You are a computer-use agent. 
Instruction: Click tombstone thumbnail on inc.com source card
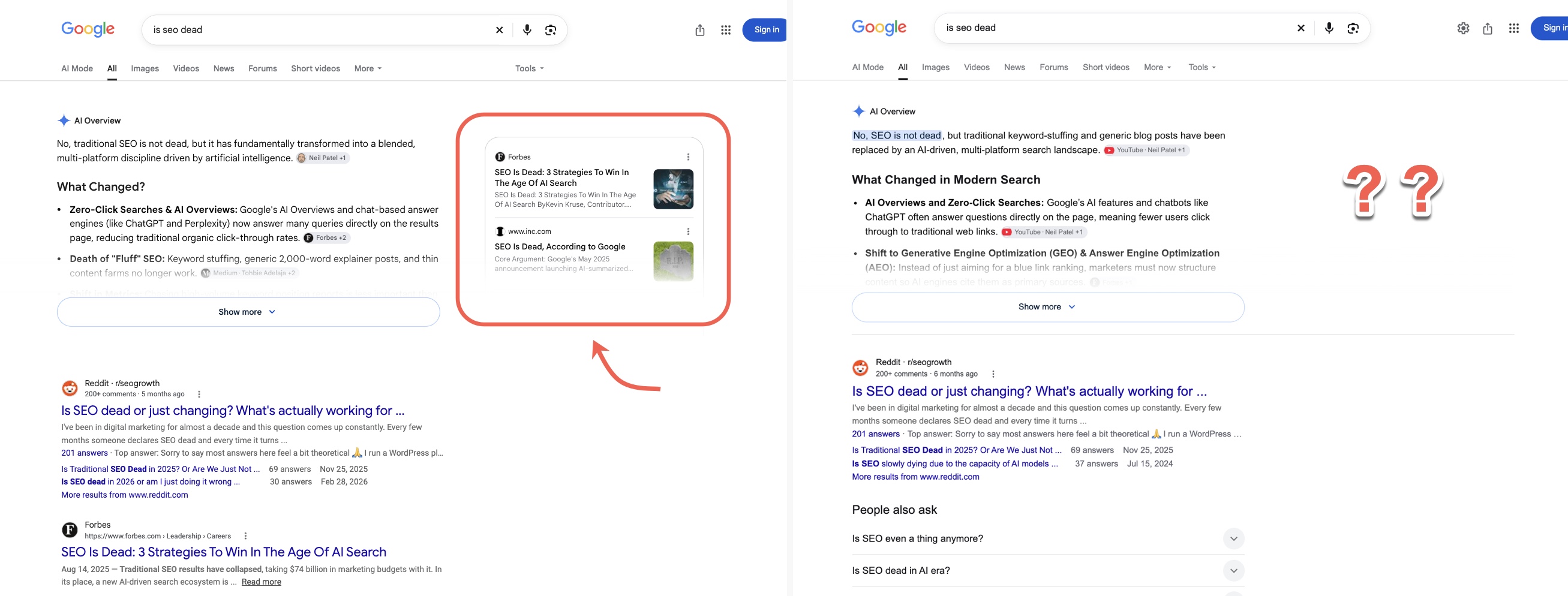[x=673, y=261]
